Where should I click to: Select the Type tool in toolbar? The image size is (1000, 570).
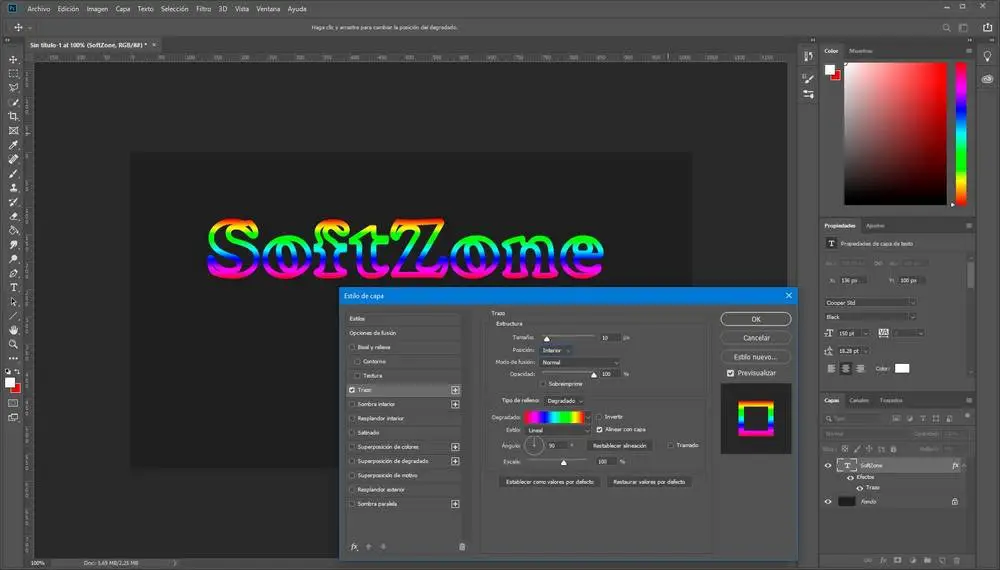click(x=13, y=288)
